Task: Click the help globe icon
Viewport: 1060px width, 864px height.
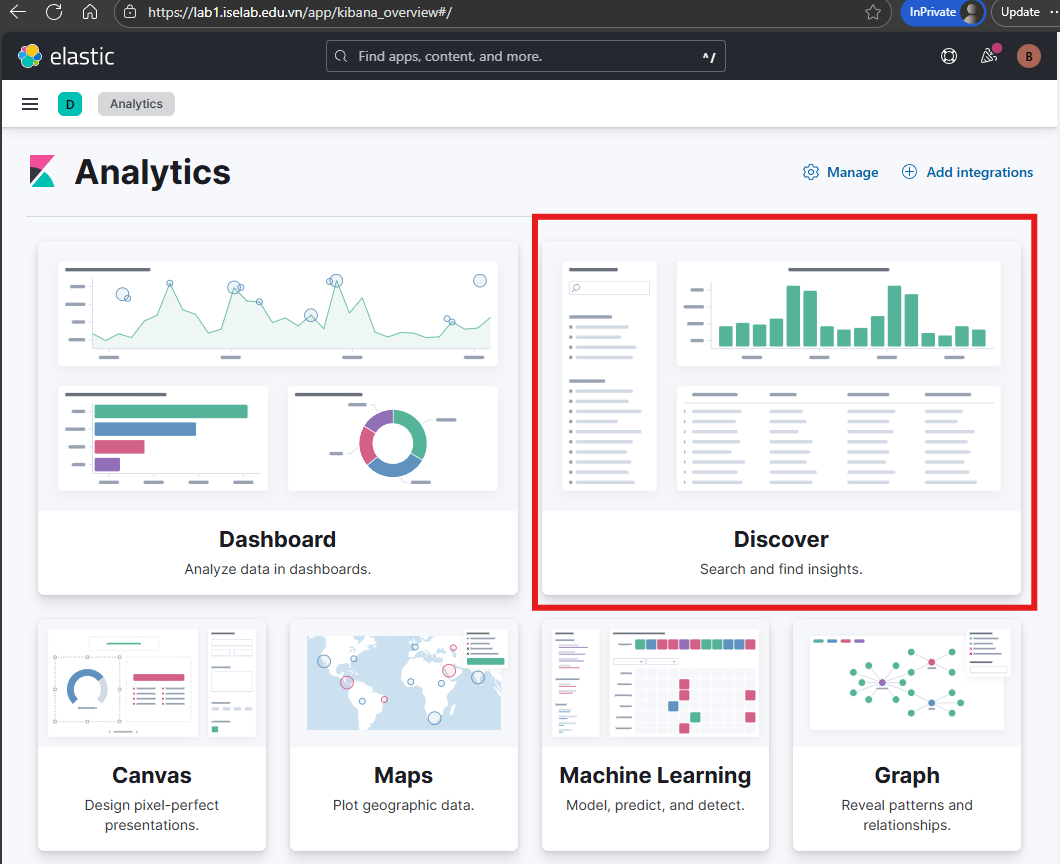Action: coord(948,56)
